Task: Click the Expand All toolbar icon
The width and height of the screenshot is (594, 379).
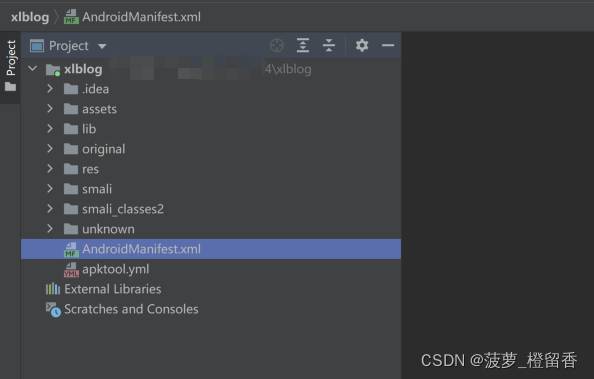Action: point(303,45)
